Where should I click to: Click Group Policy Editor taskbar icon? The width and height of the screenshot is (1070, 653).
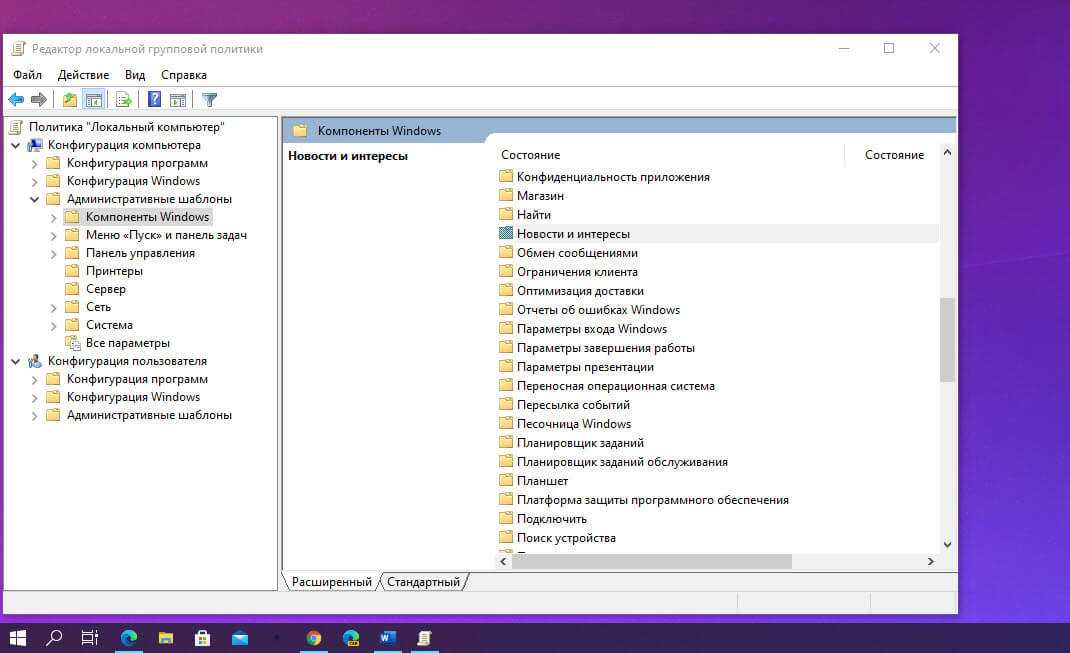click(424, 638)
